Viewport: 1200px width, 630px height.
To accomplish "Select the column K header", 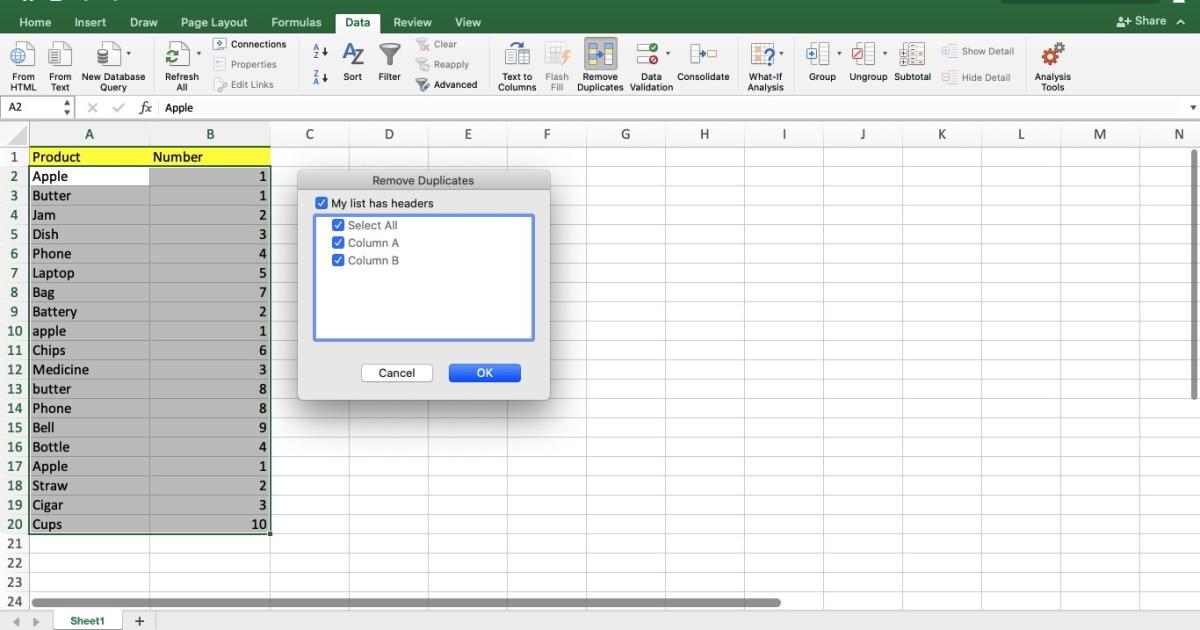I will click(942, 134).
